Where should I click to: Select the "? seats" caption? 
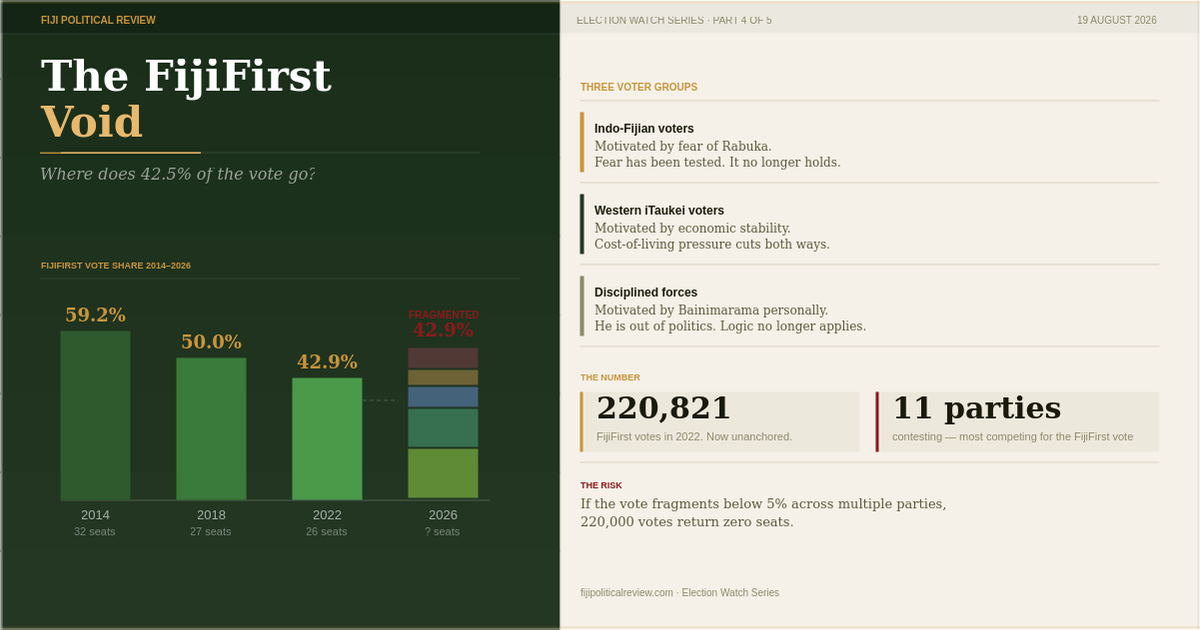click(443, 532)
